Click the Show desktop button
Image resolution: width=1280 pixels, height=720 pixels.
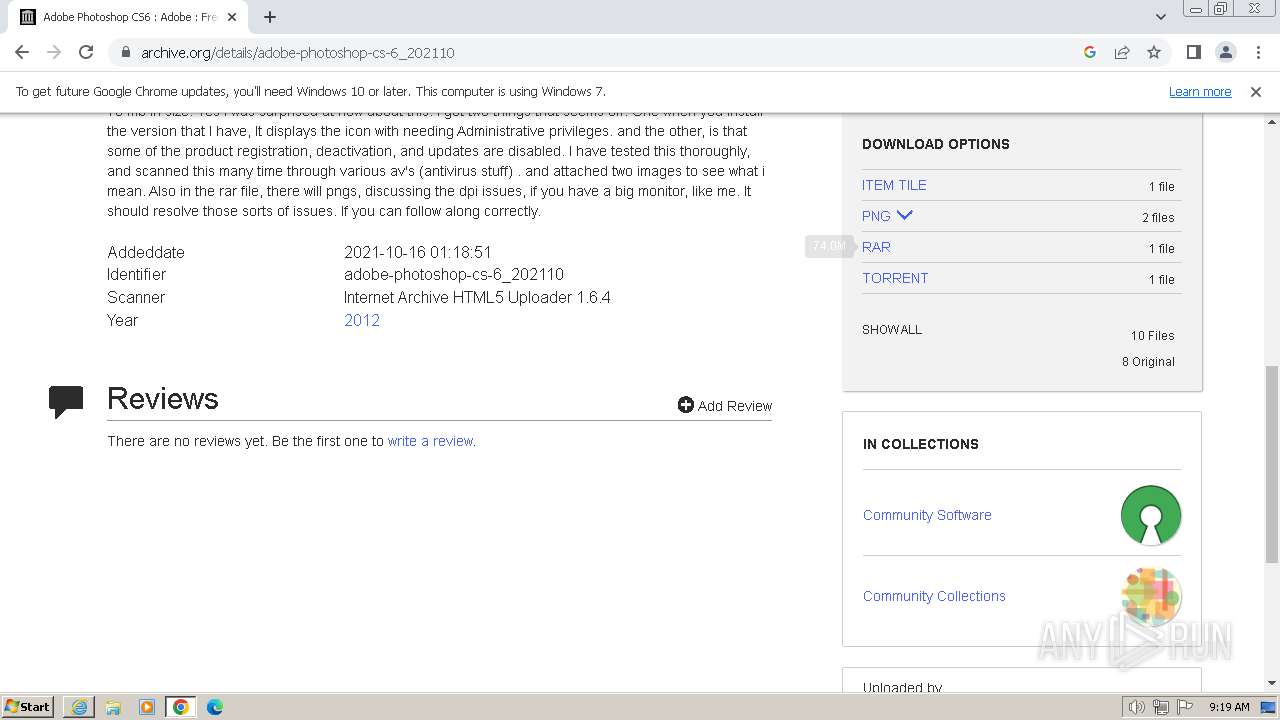(x=1269, y=707)
